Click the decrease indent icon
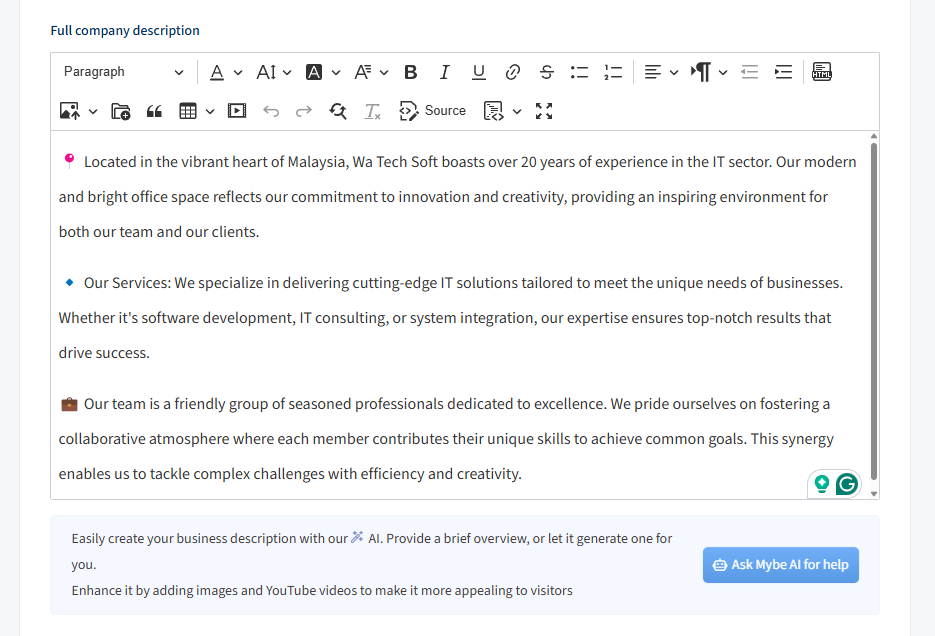The height and width of the screenshot is (636, 935). [750, 72]
